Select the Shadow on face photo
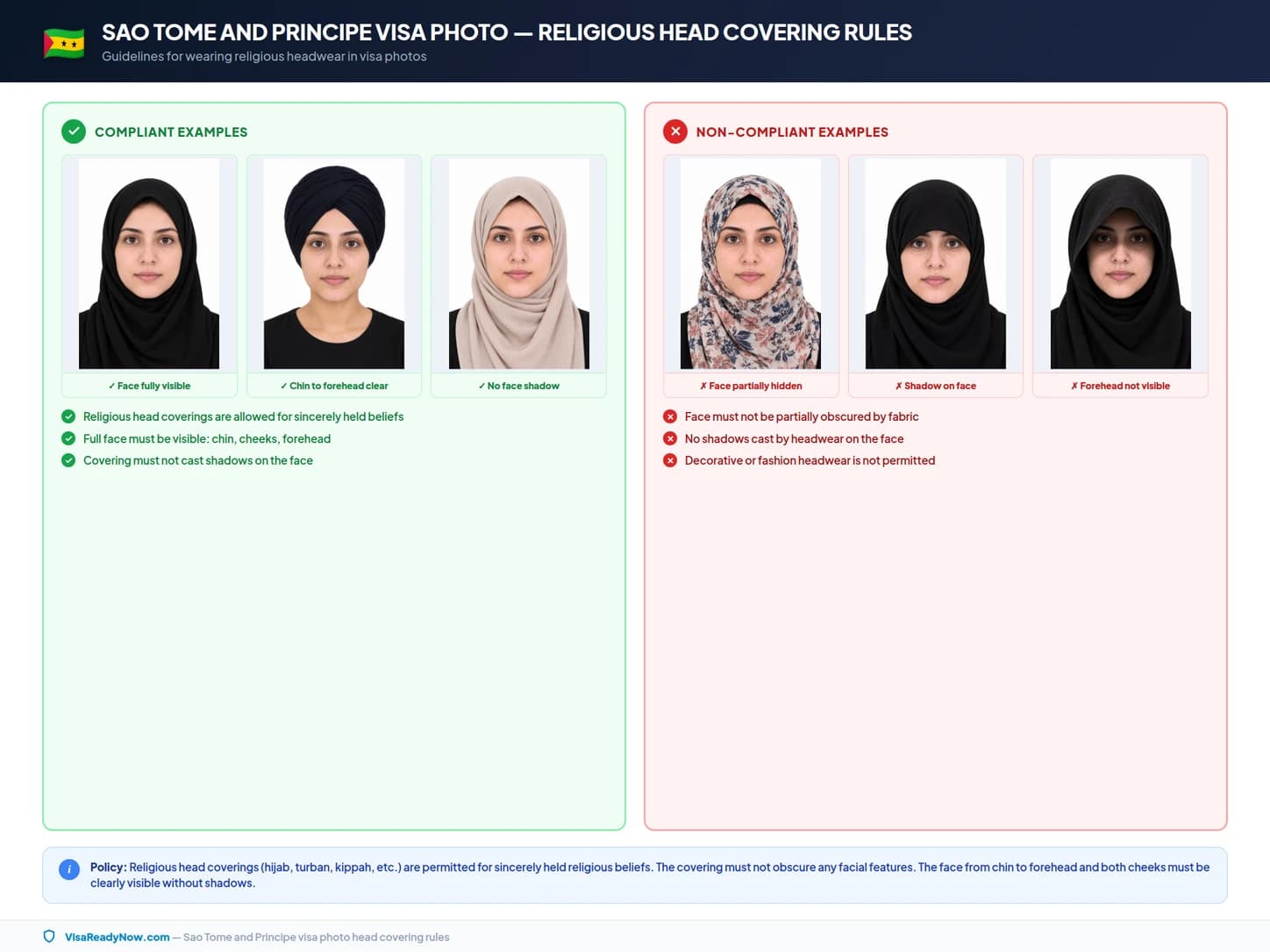 click(936, 264)
